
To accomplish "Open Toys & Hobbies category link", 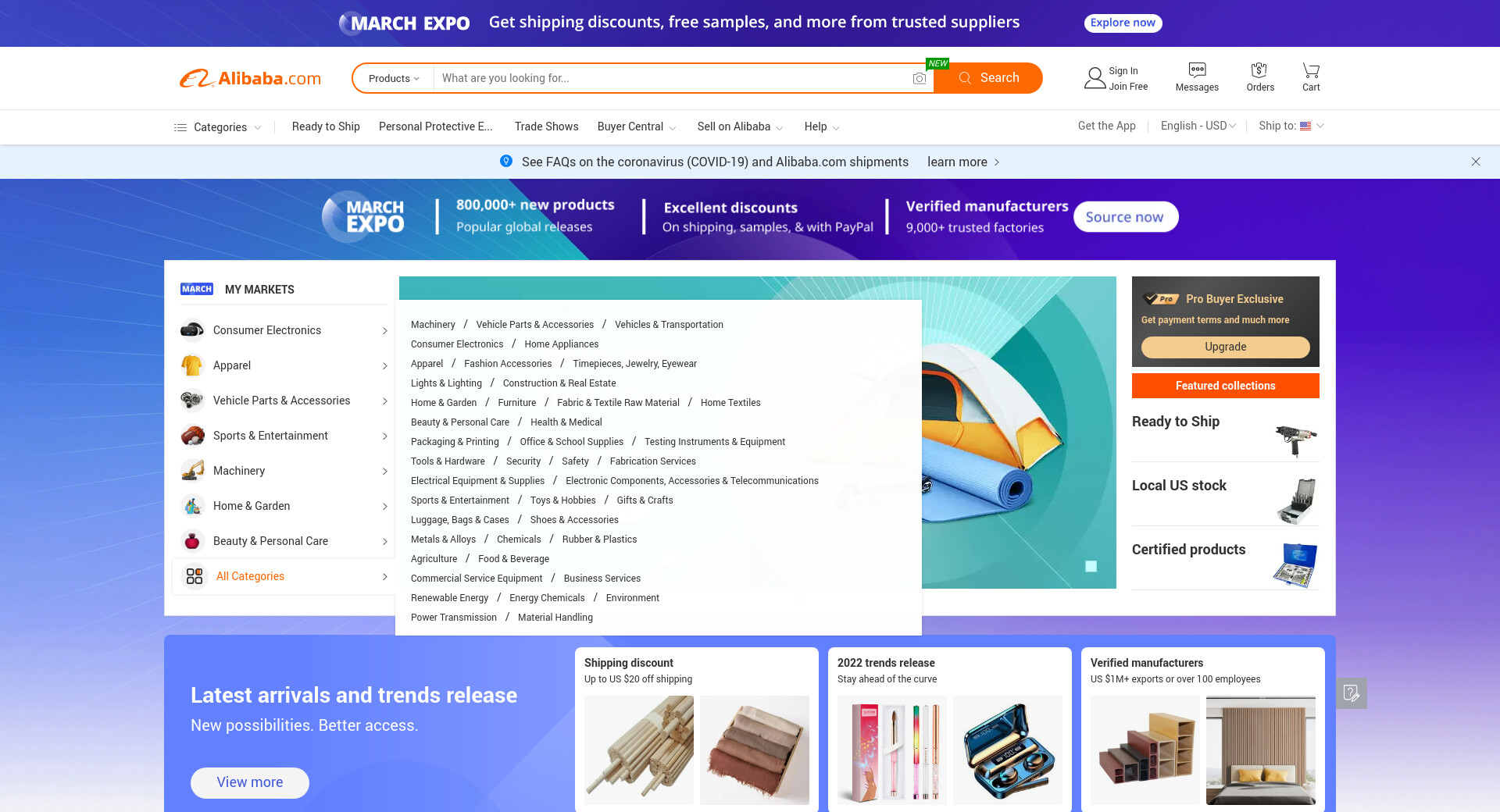I will coord(562,500).
